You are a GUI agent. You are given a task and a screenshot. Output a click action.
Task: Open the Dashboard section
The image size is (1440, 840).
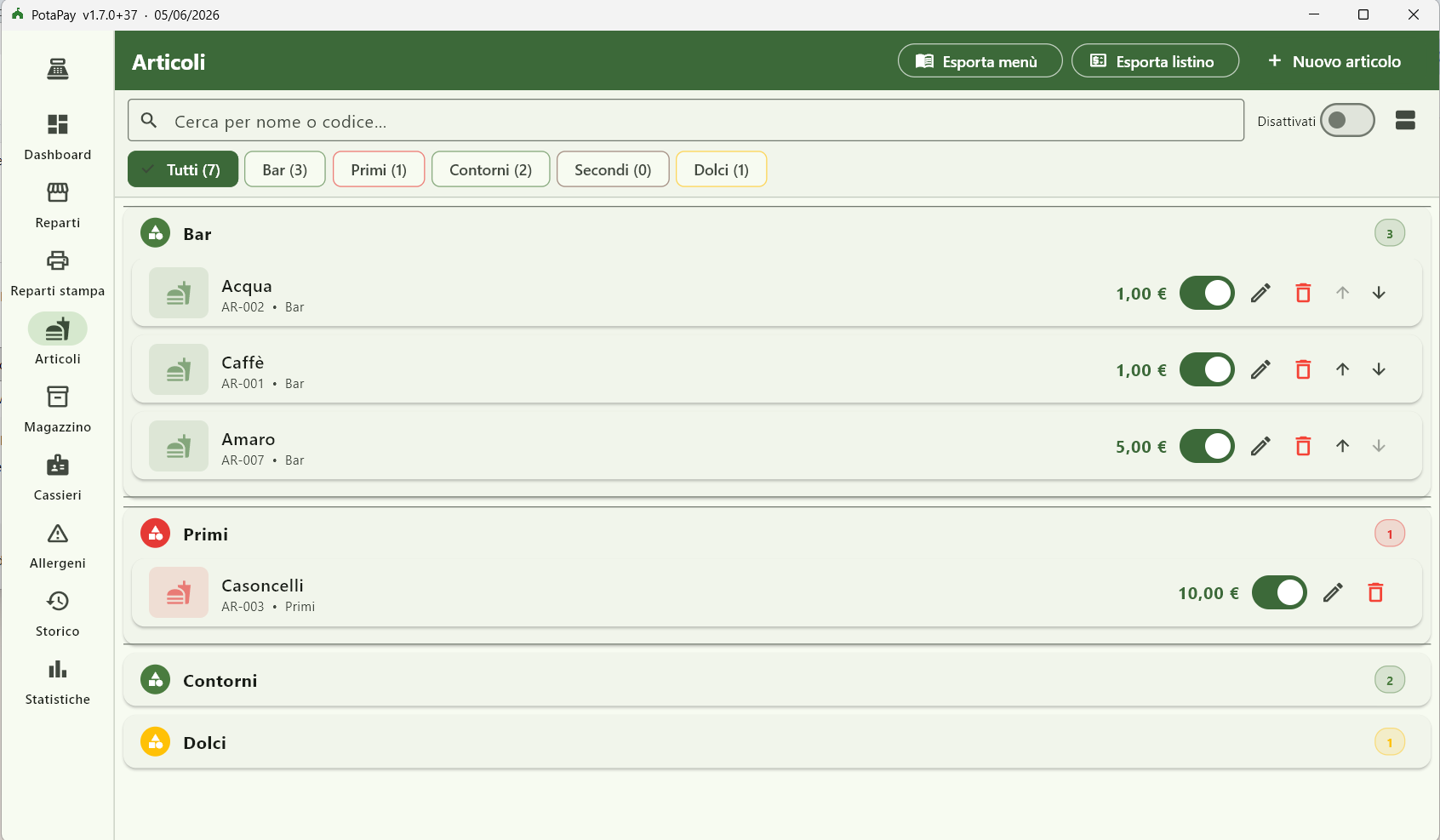[58, 136]
